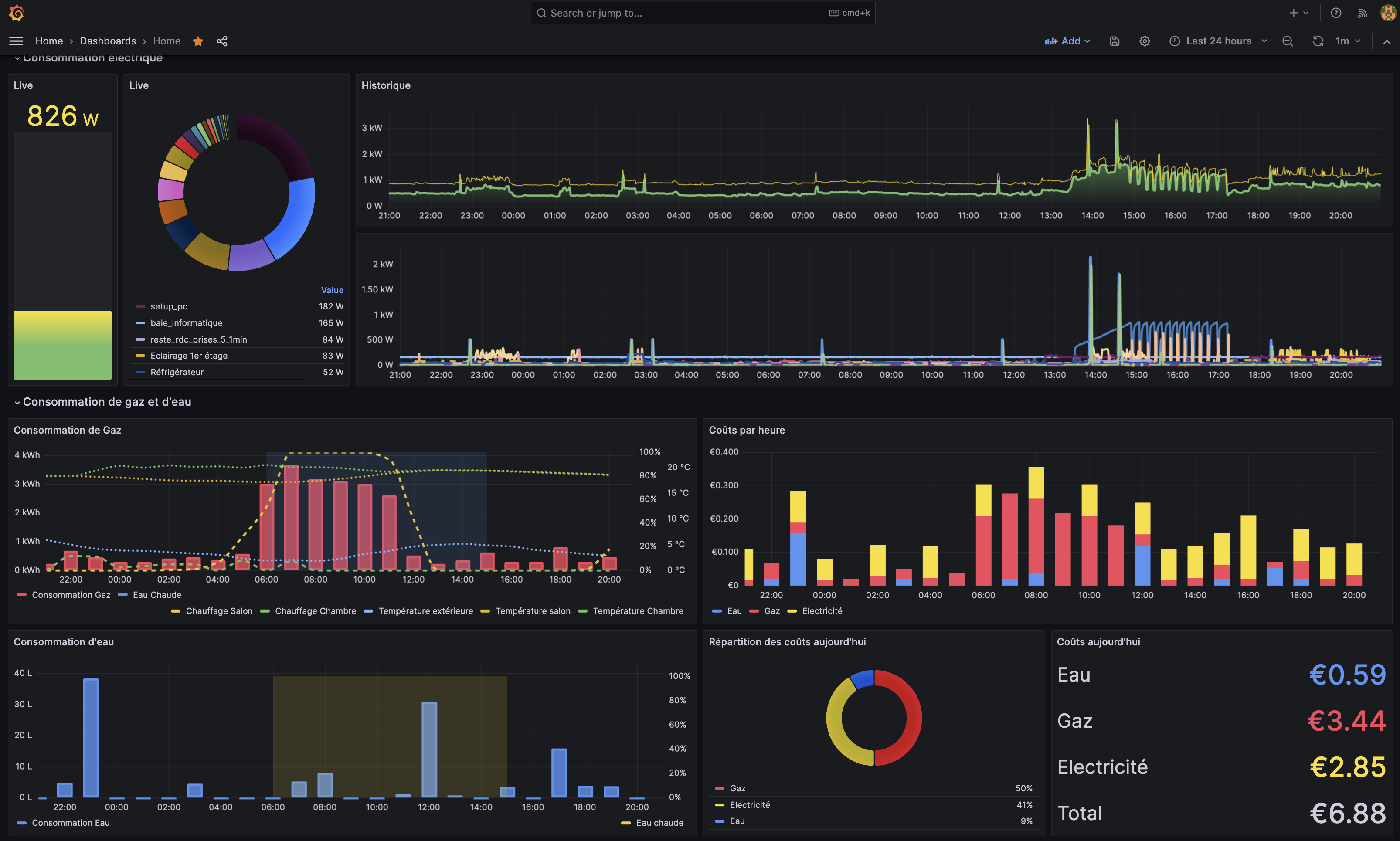The width and height of the screenshot is (1400, 841).
Task: Open the hamburger navigation menu
Action: [16, 41]
